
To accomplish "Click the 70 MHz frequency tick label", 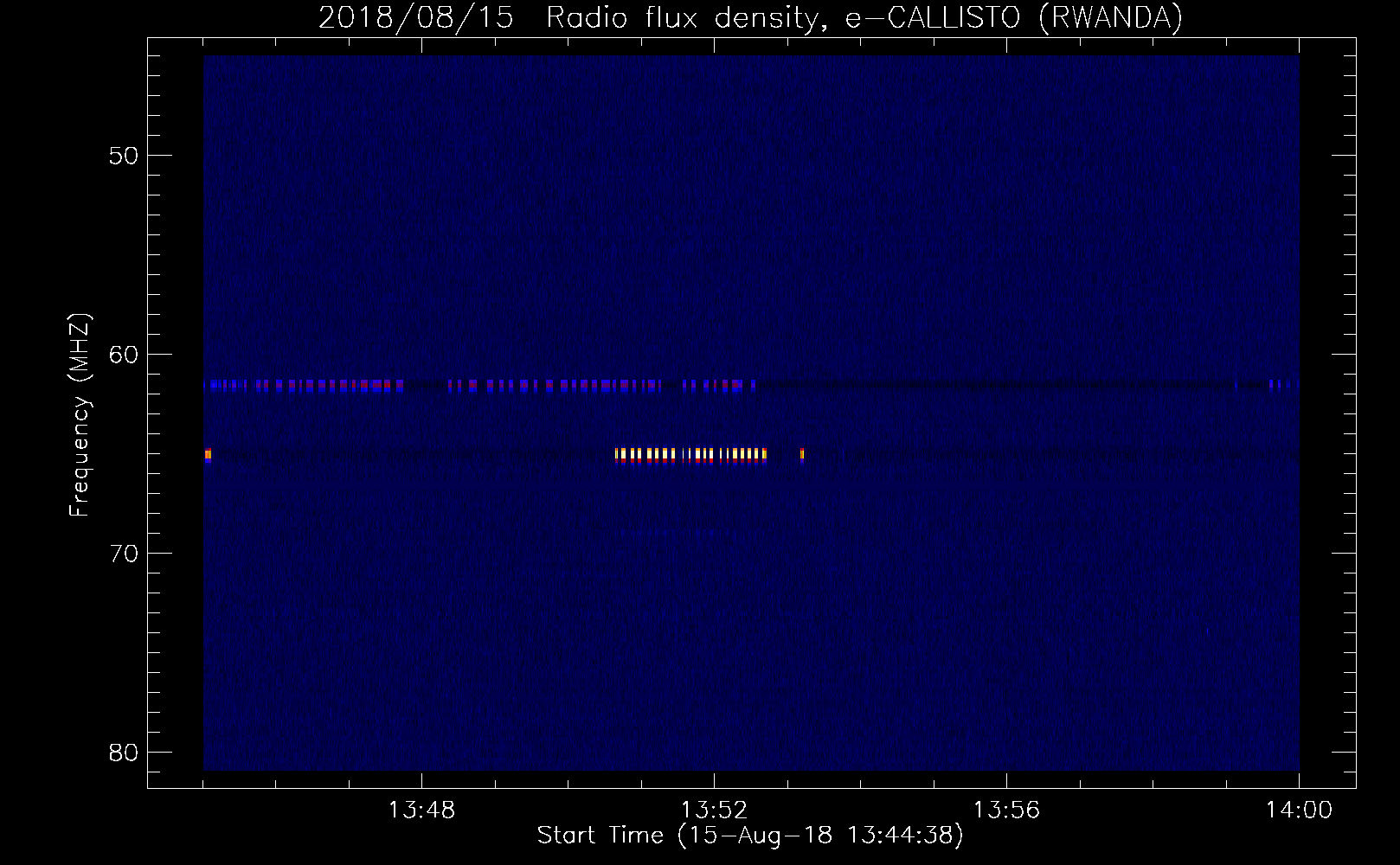I will pos(124,554).
